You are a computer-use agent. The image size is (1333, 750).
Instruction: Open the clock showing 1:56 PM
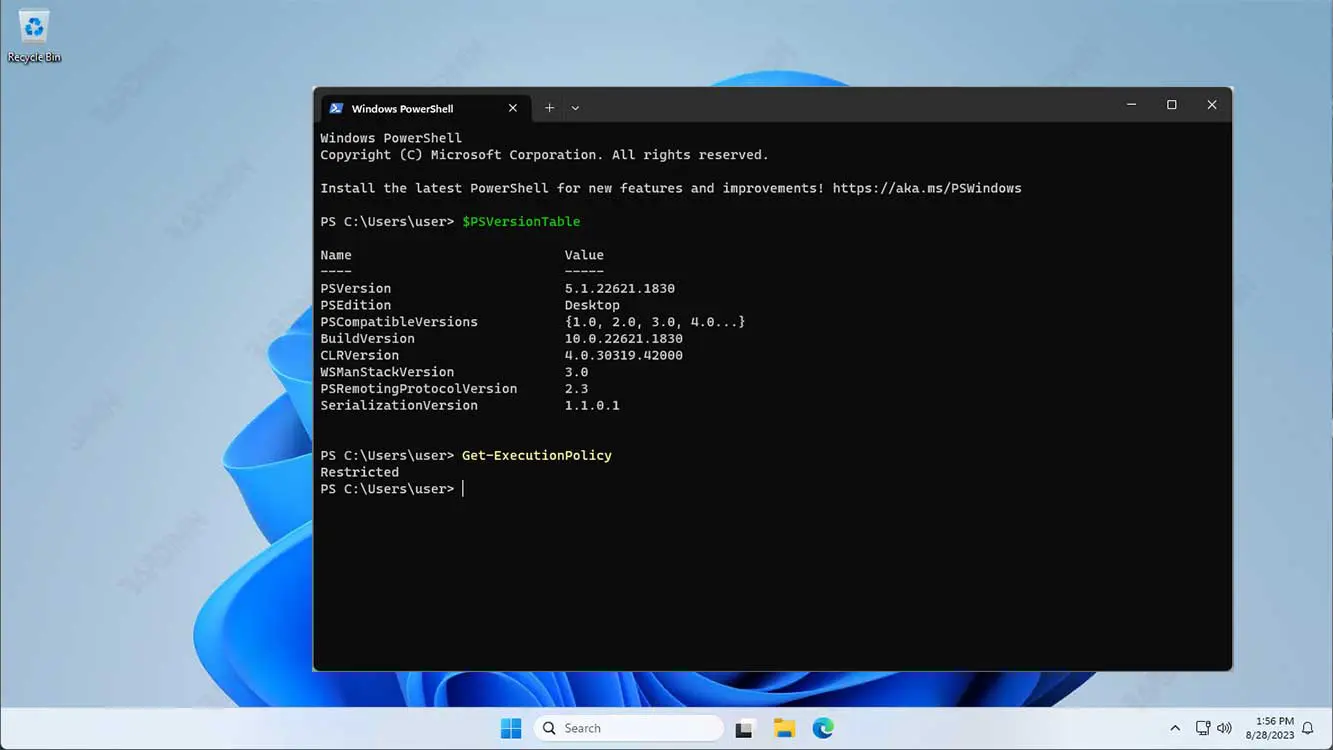pyautogui.click(x=1270, y=728)
